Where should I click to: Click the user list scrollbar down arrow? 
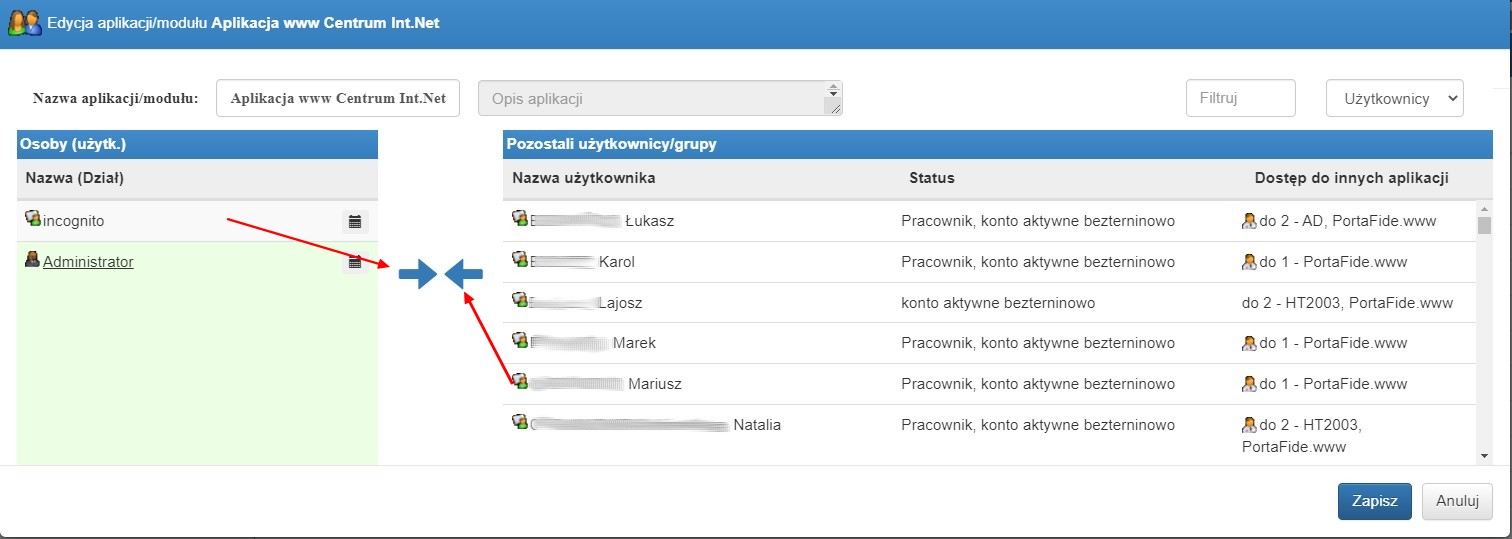point(1484,456)
